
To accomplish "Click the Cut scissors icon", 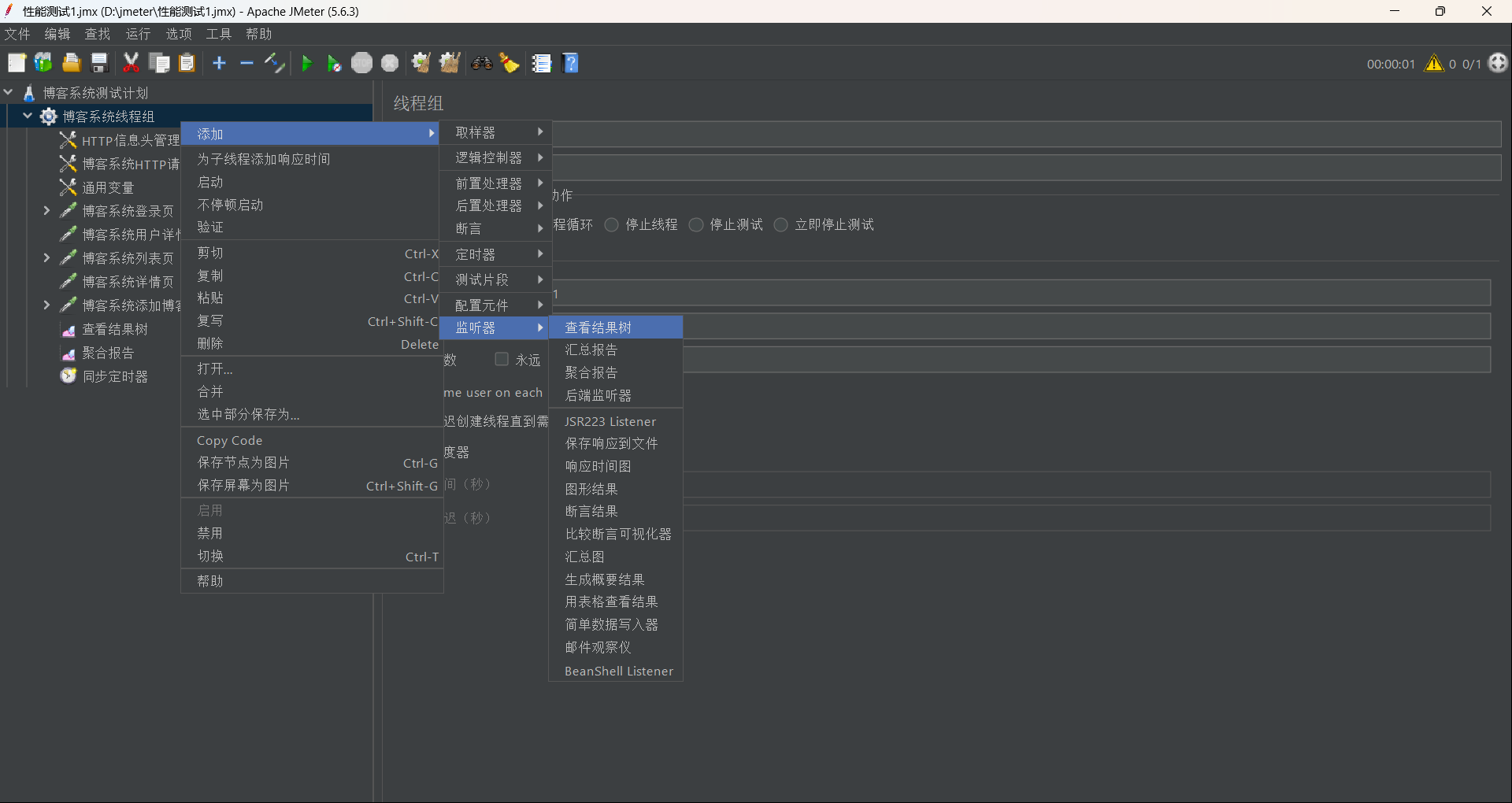I will point(131,63).
